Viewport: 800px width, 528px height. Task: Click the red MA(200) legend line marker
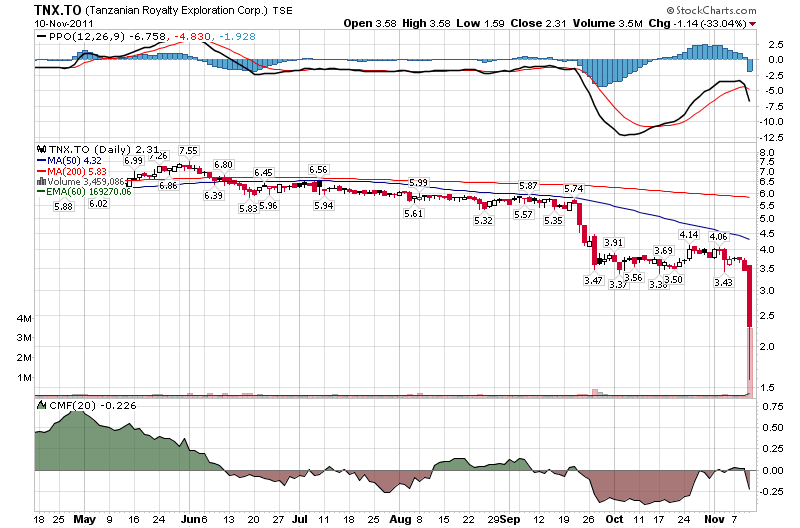pos(40,170)
